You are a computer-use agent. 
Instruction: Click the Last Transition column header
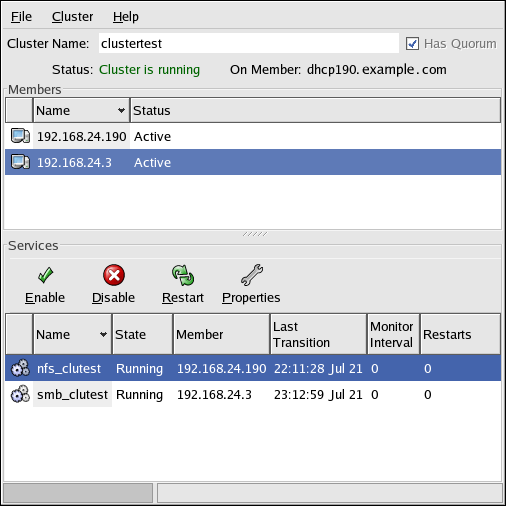tap(318, 334)
